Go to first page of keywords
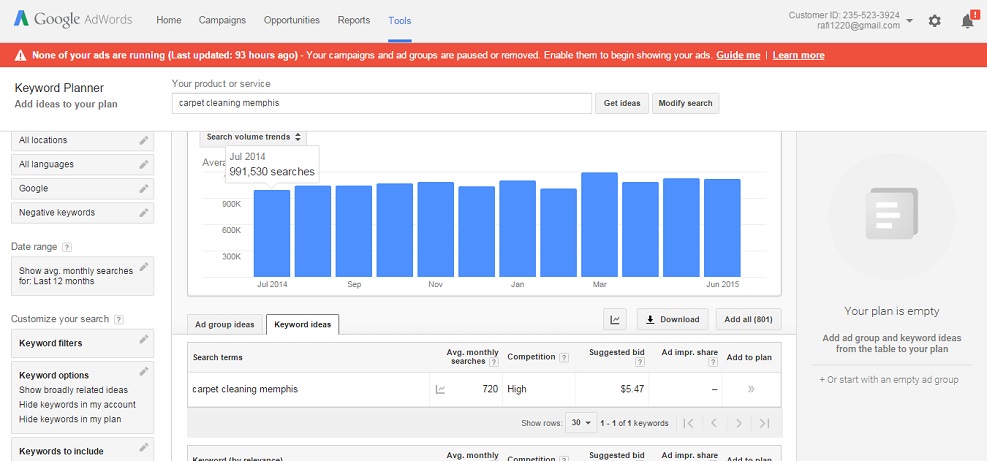 click(689, 423)
